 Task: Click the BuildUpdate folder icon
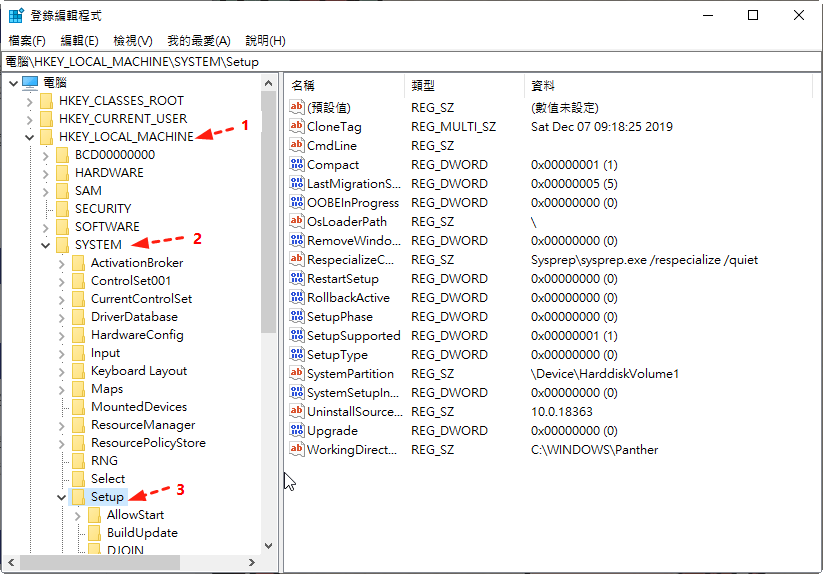[x=94, y=533]
